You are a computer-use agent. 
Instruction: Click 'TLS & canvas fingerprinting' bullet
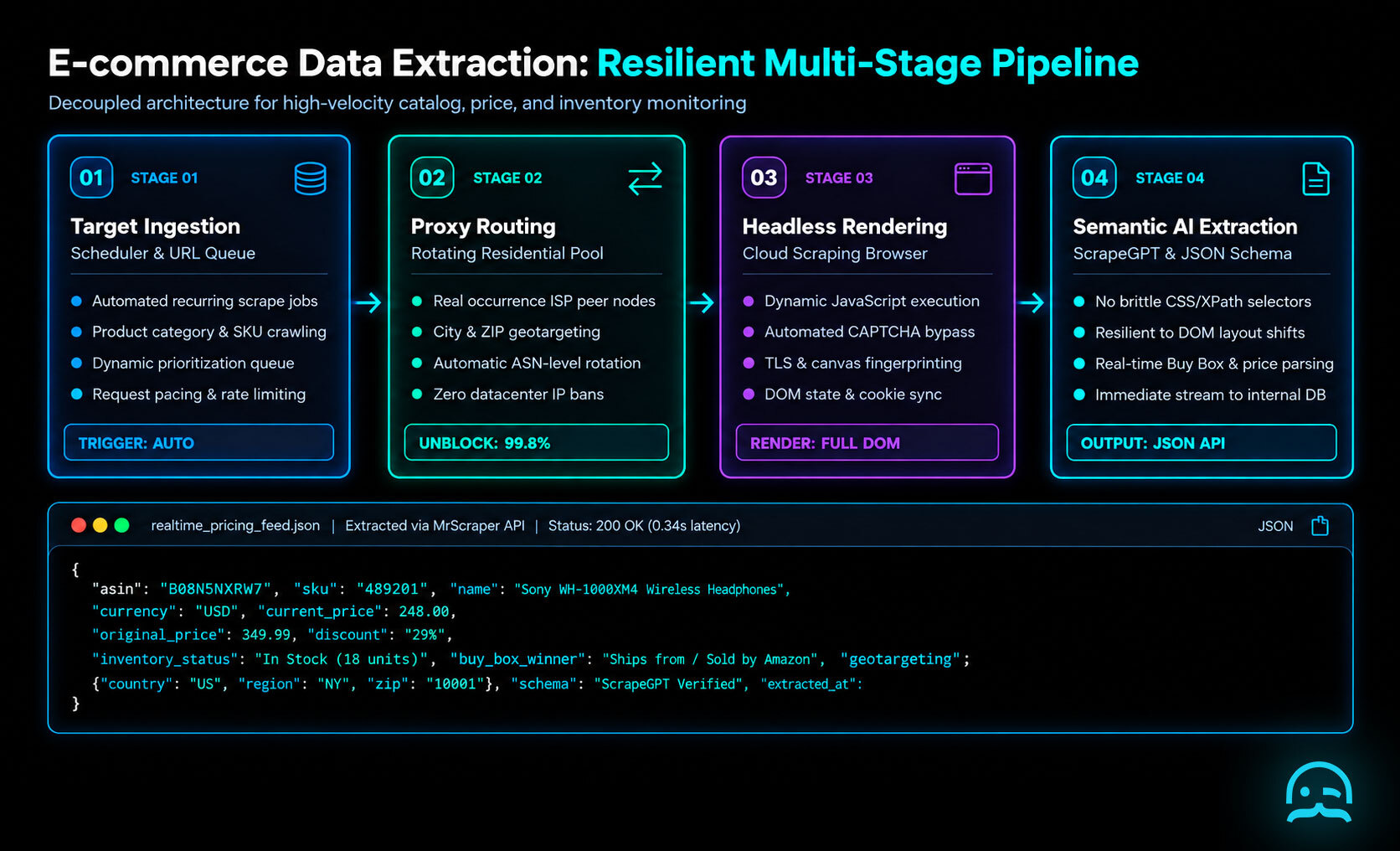click(x=862, y=363)
